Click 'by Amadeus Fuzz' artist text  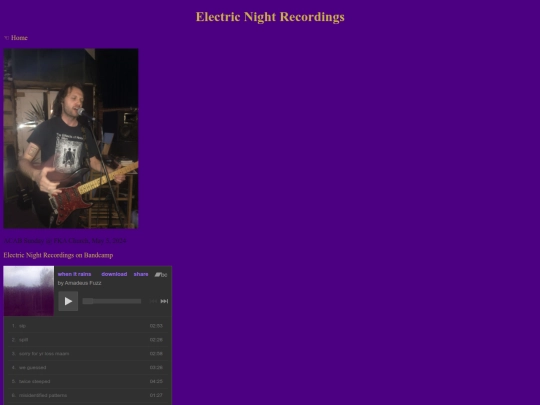click(80, 283)
